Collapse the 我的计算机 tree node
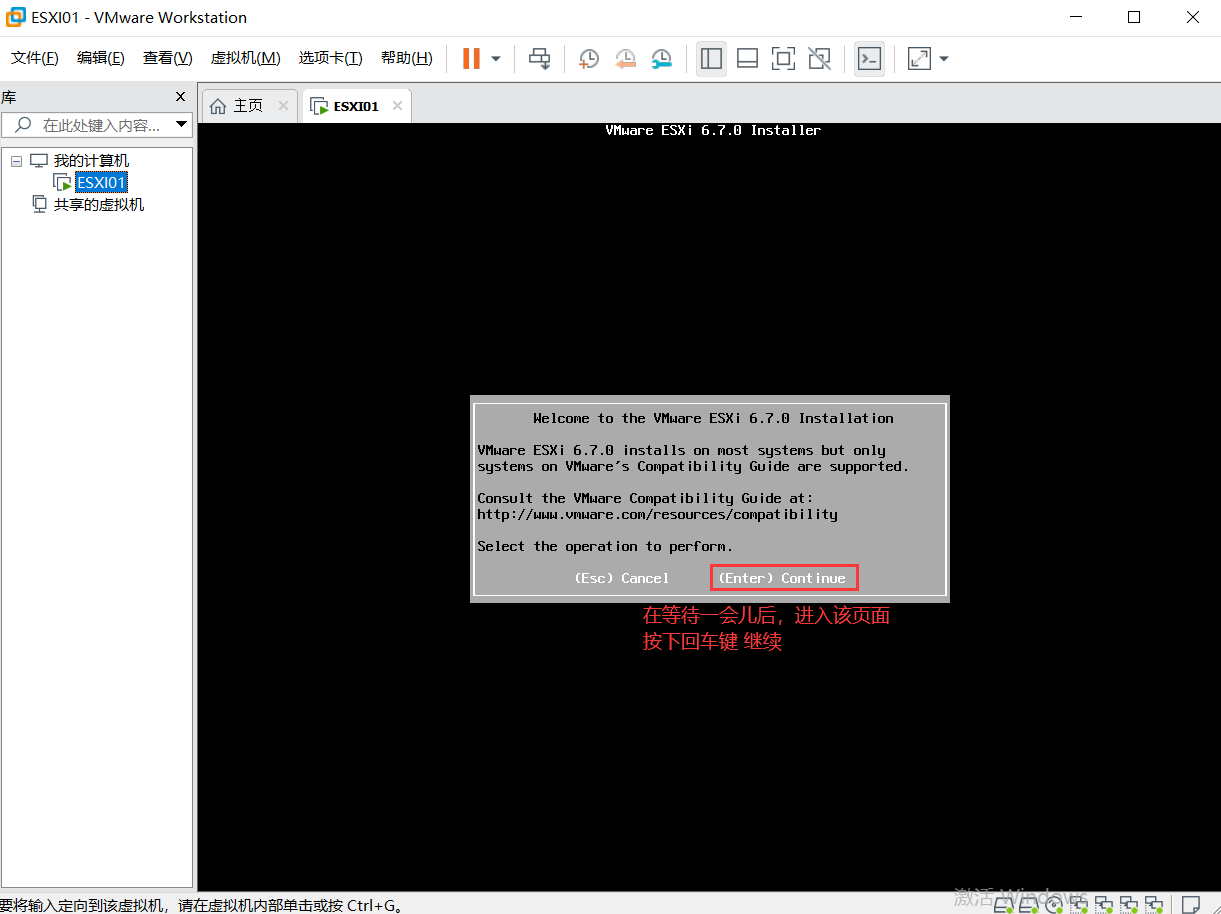The image size is (1221, 914). click(x=16, y=161)
